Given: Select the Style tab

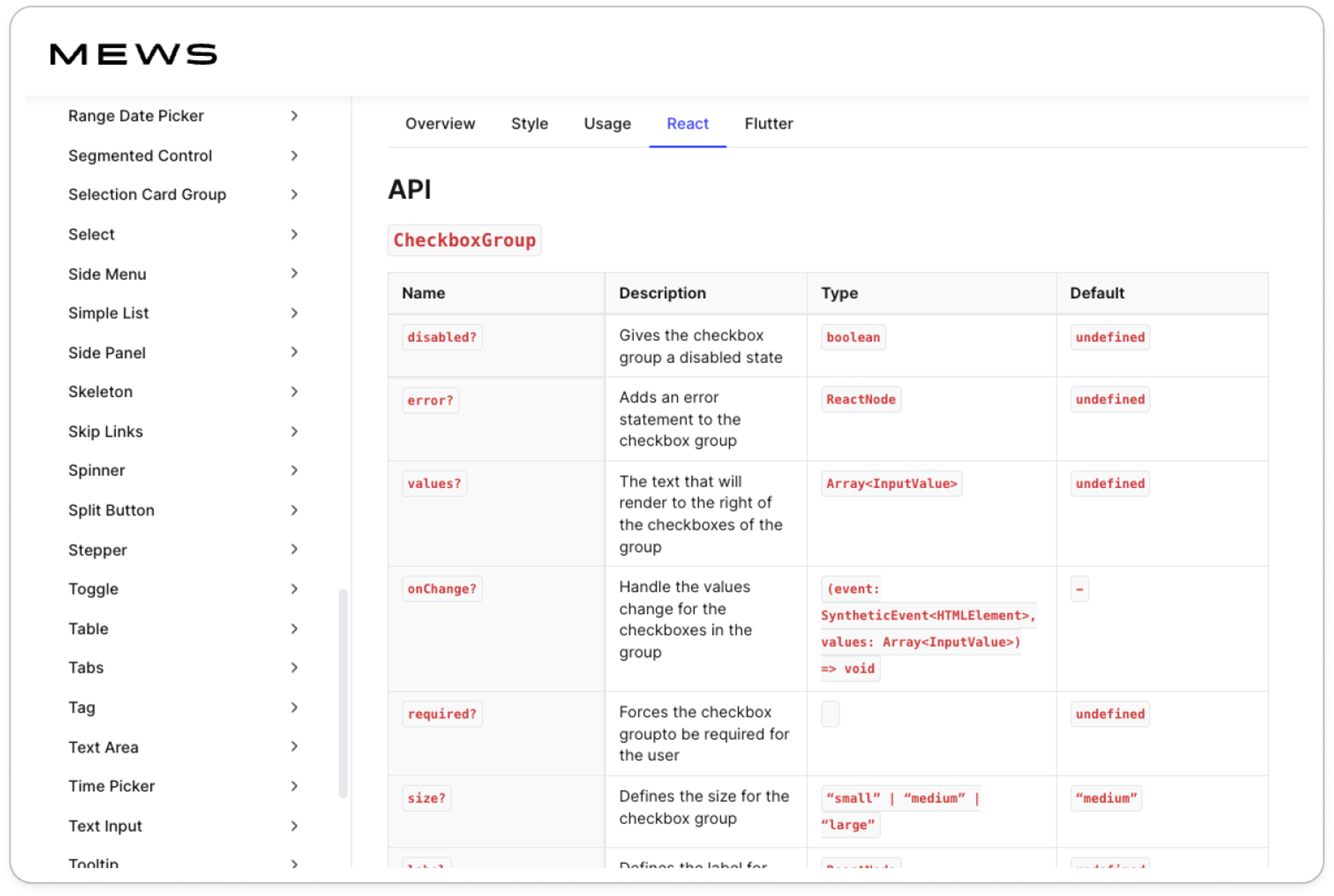Looking at the screenshot, I should pyautogui.click(x=530, y=124).
